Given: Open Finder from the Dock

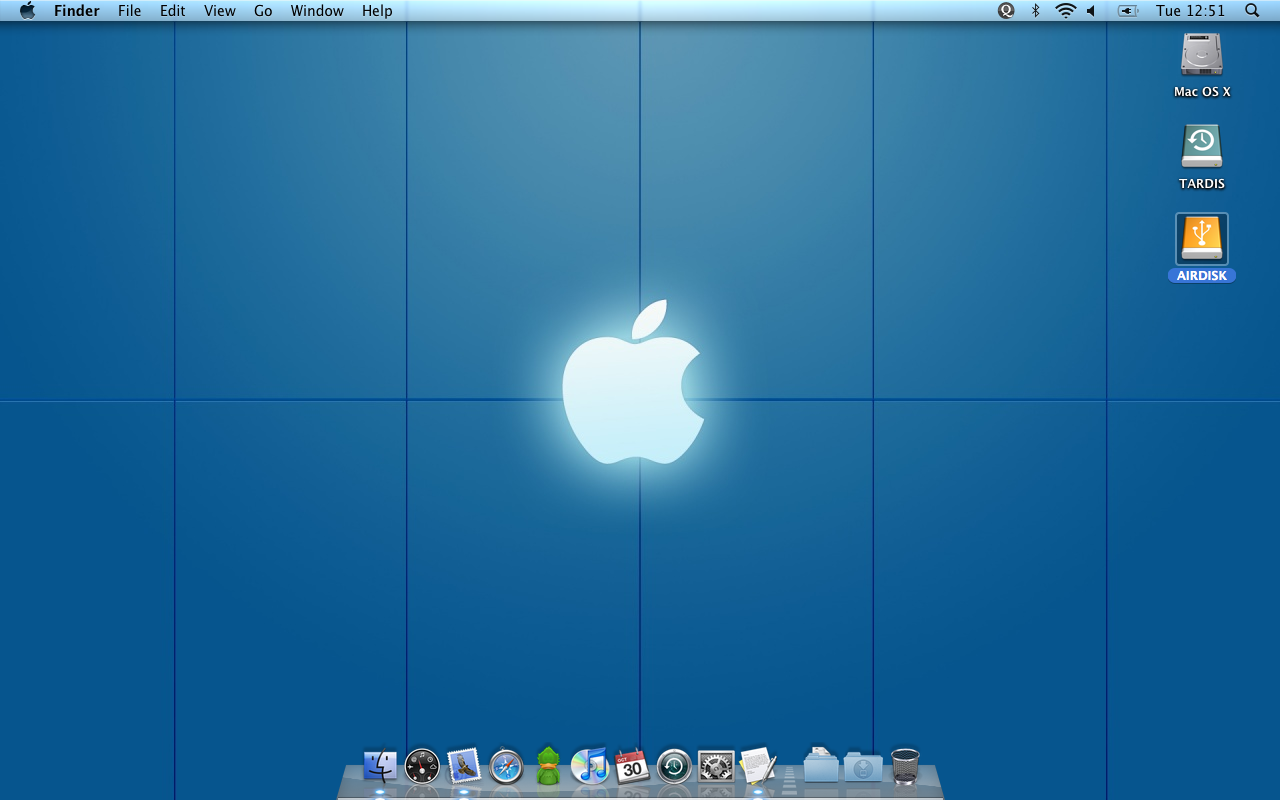Looking at the screenshot, I should 380,766.
